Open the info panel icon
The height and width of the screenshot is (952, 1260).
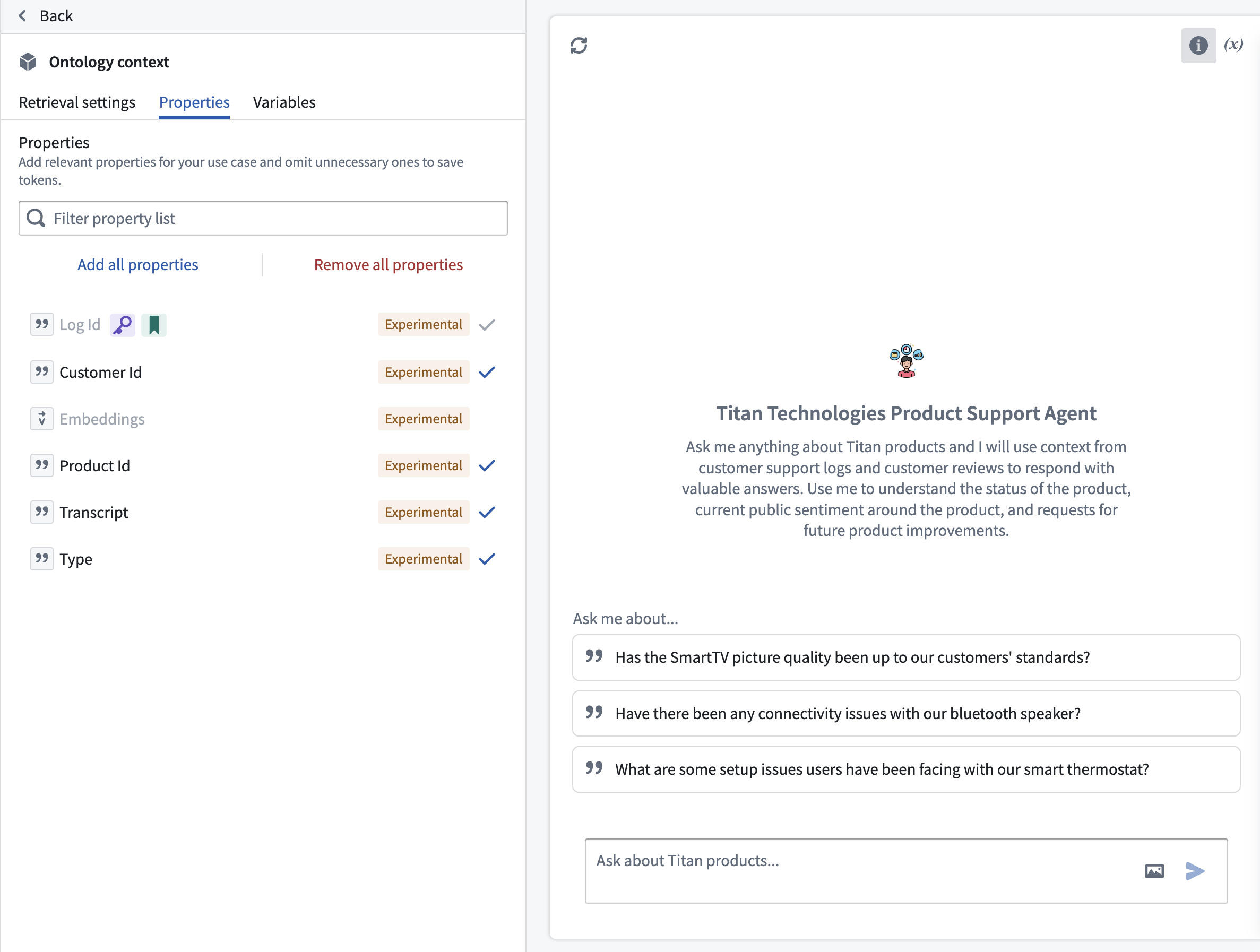pos(1198,46)
